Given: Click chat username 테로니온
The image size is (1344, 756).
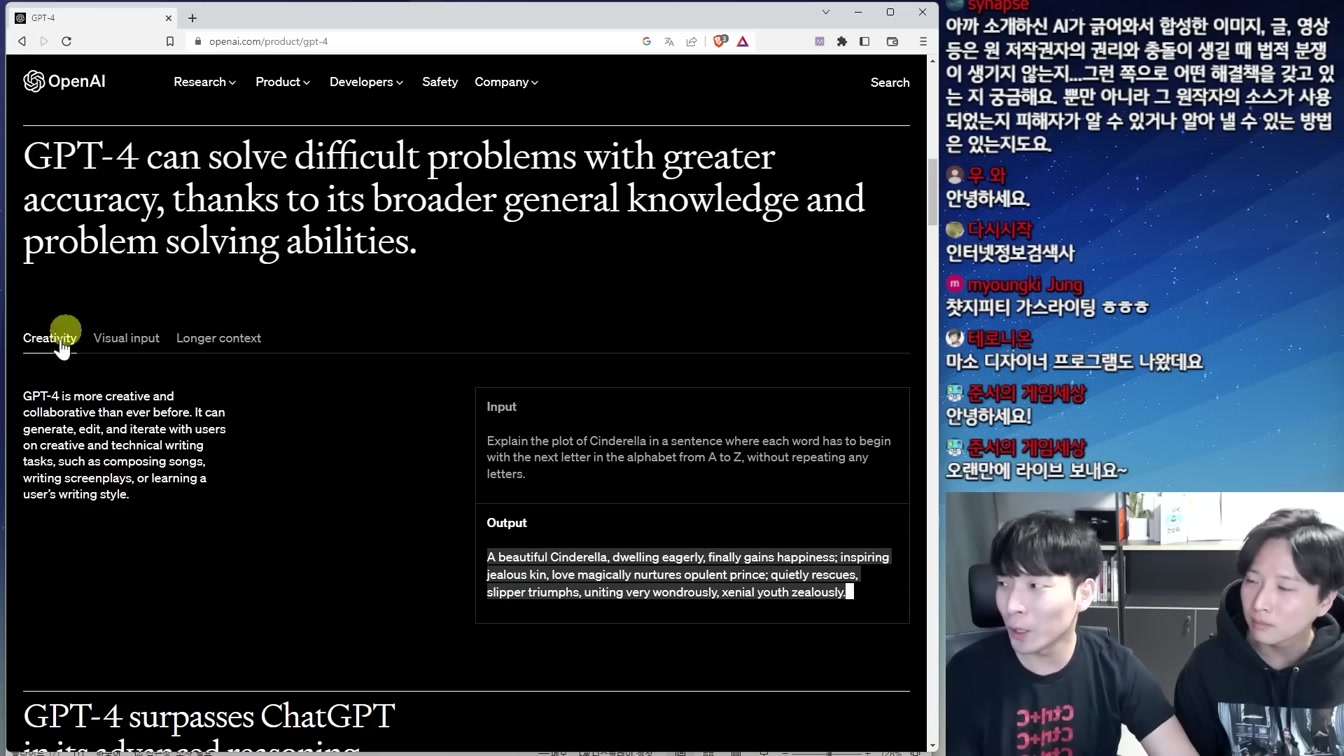Looking at the screenshot, I should pos(1000,339).
